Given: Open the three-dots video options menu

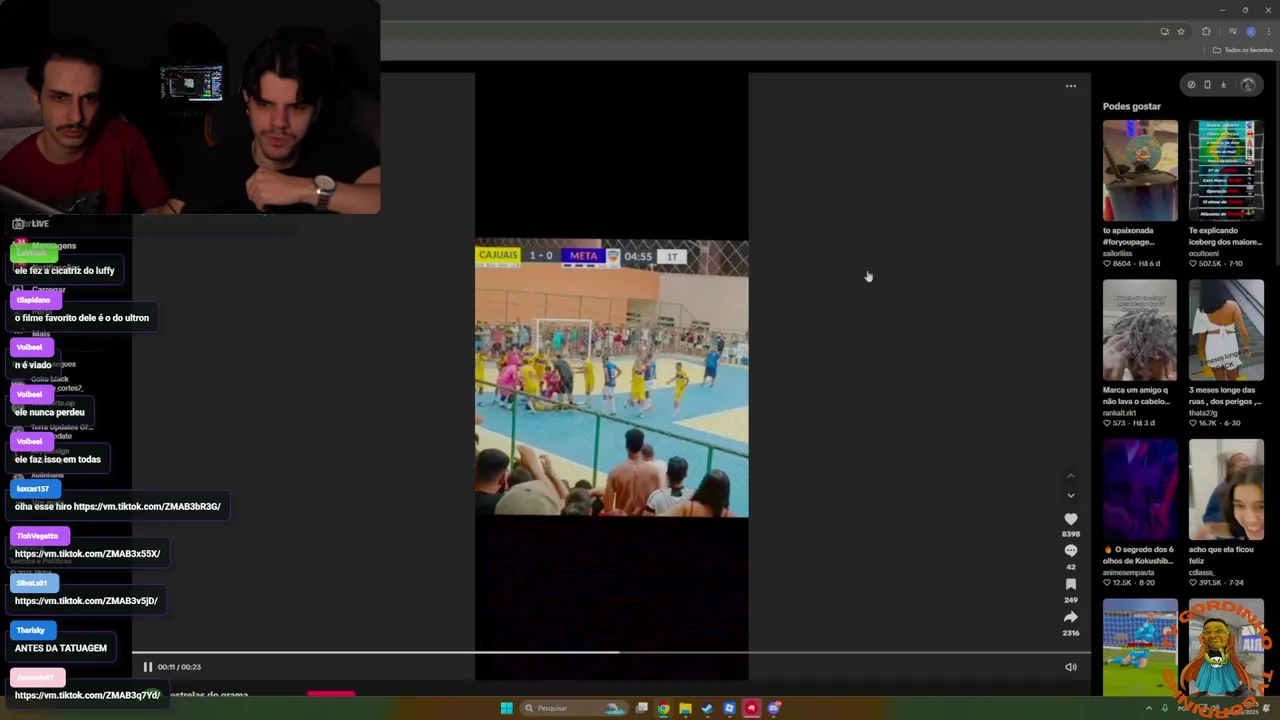Looking at the screenshot, I should (x=1071, y=86).
